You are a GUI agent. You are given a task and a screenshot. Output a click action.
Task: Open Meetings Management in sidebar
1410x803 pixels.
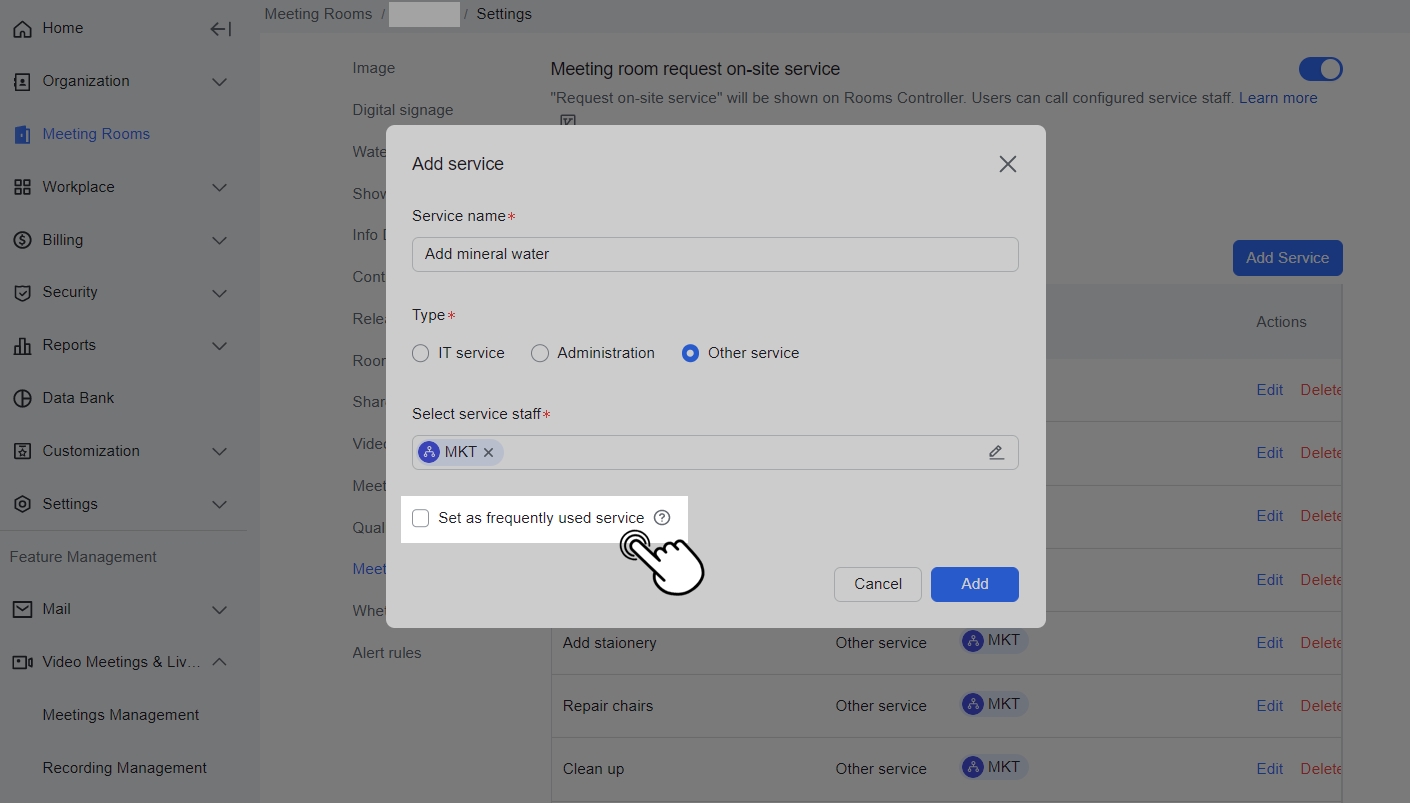(121, 715)
